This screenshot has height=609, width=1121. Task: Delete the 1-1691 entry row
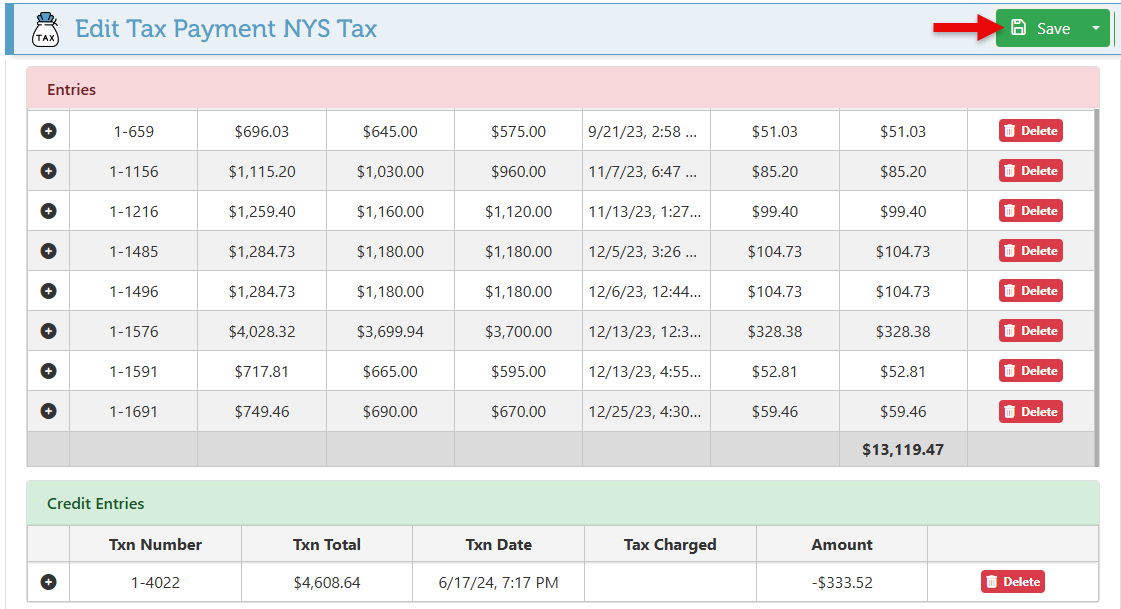point(1030,411)
